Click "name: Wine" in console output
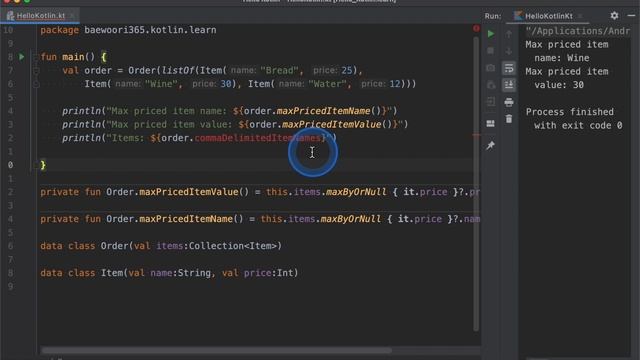This screenshot has height=360, width=640. click(562, 58)
